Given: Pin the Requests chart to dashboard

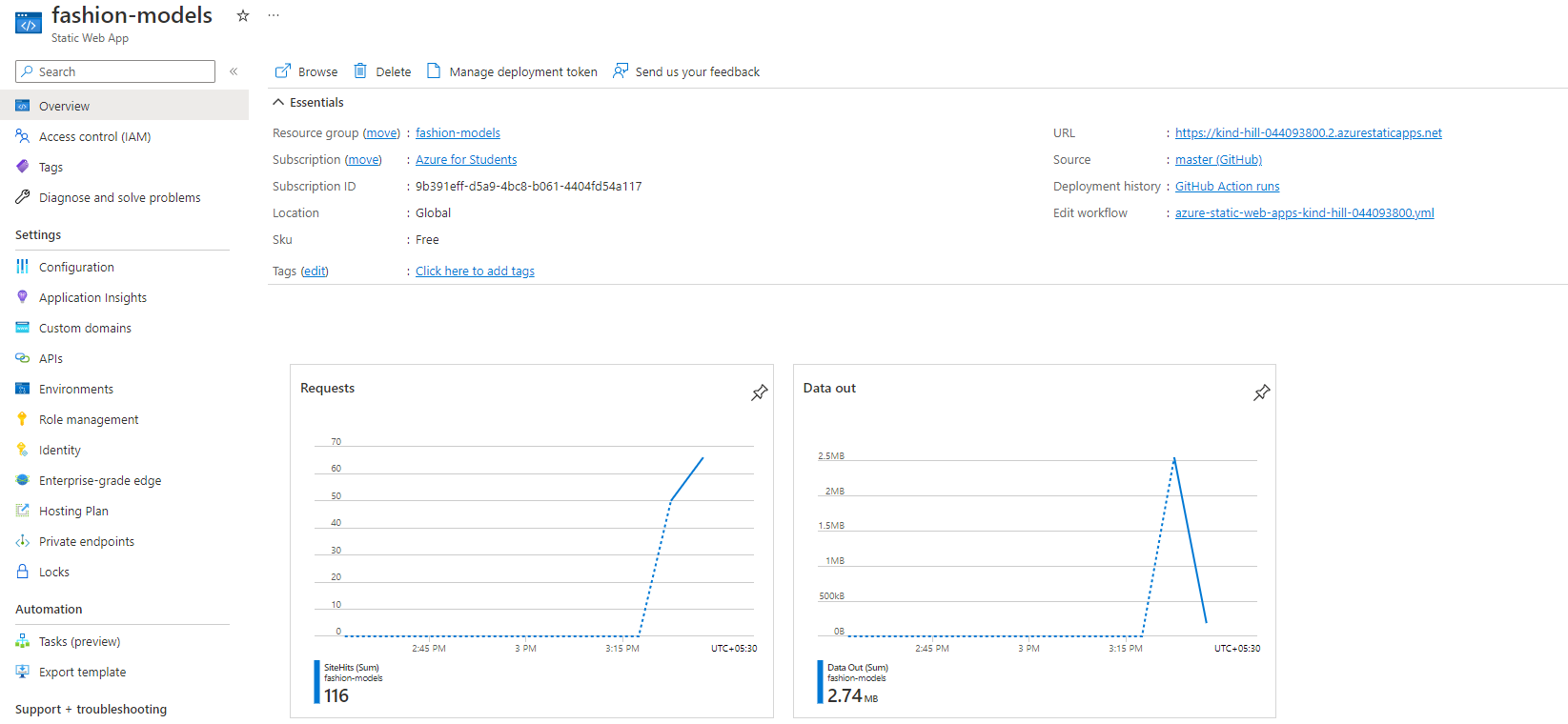Looking at the screenshot, I should [x=759, y=392].
